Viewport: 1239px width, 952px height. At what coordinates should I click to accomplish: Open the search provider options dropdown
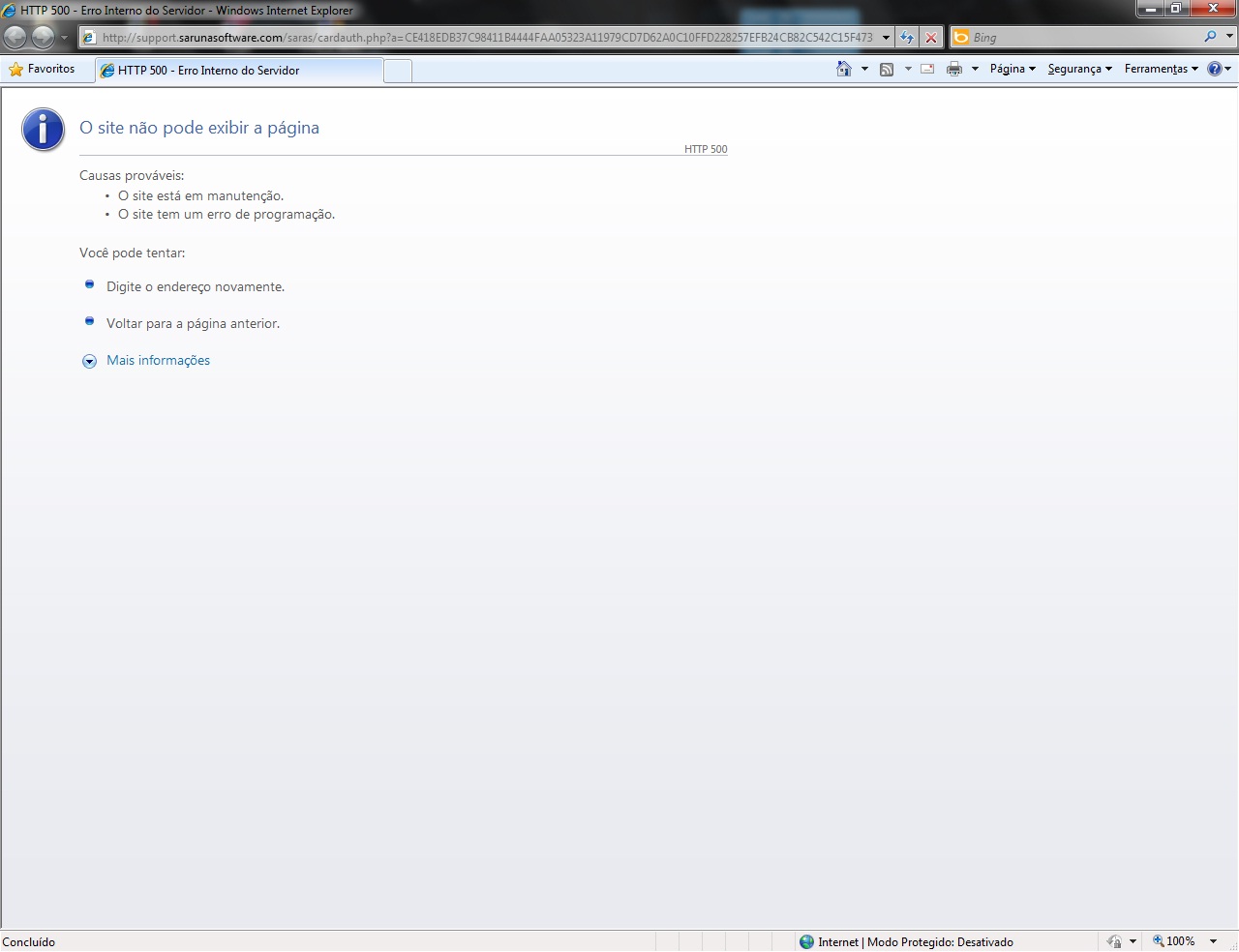pos(1229,37)
